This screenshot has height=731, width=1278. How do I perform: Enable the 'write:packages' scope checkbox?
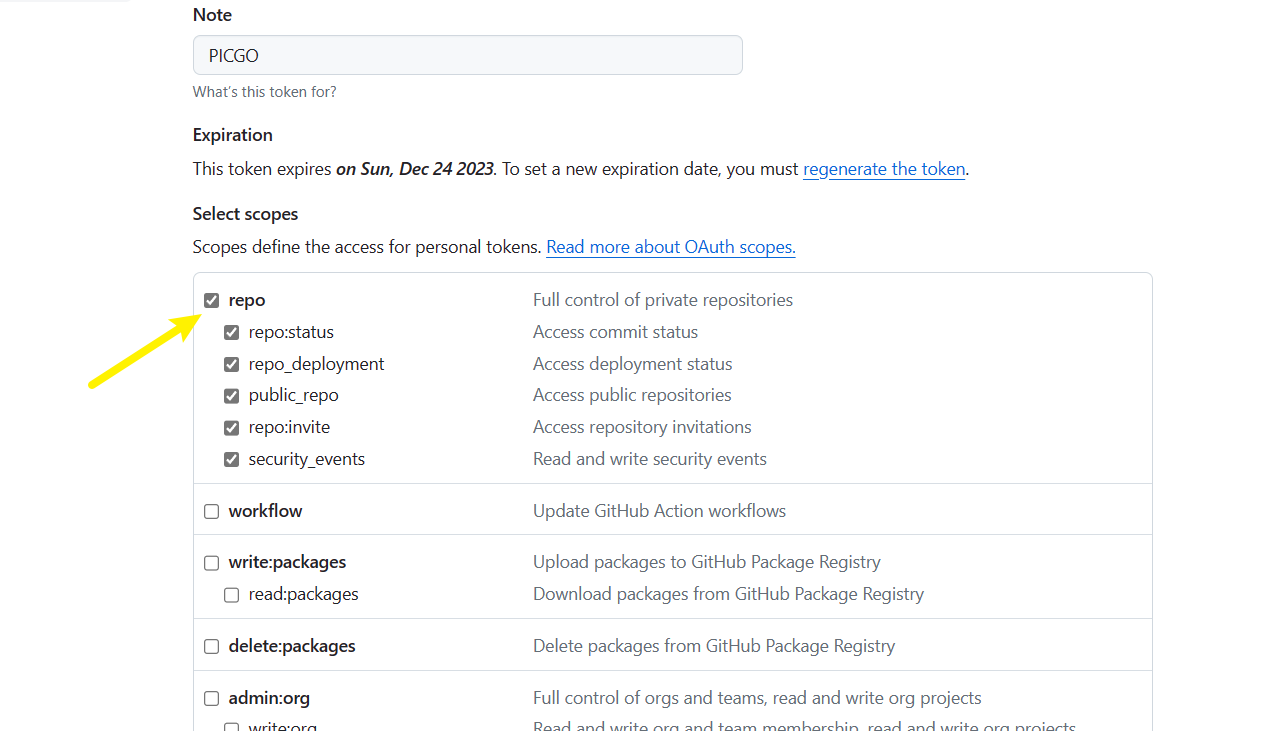point(212,563)
